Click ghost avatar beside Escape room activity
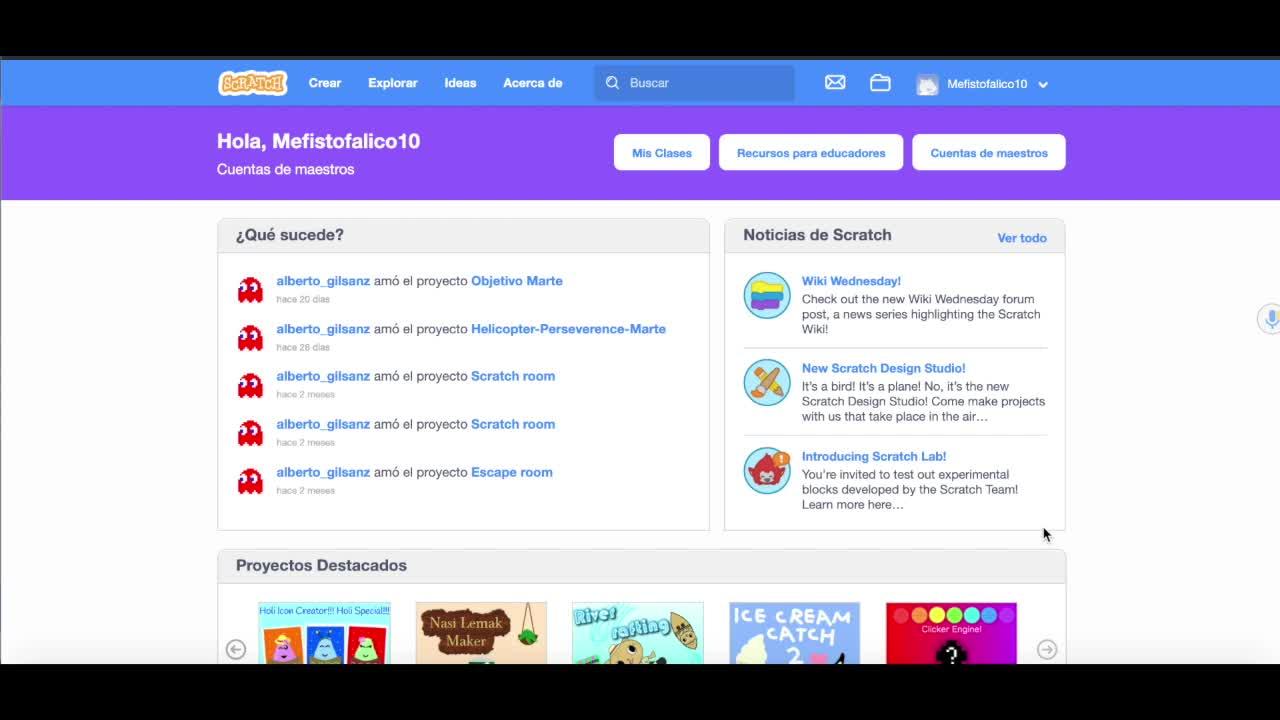Image resolution: width=1280 pixels, height=720 pixels. [x=250, y=481]
